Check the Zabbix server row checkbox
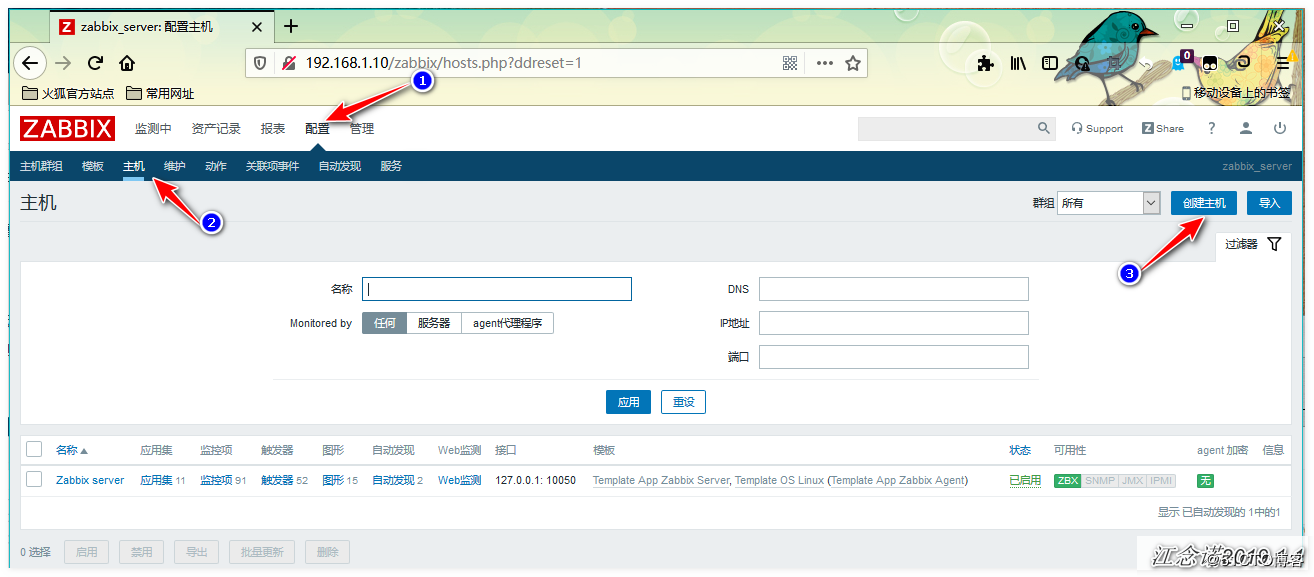1314x577 pixels. point(34,480)
